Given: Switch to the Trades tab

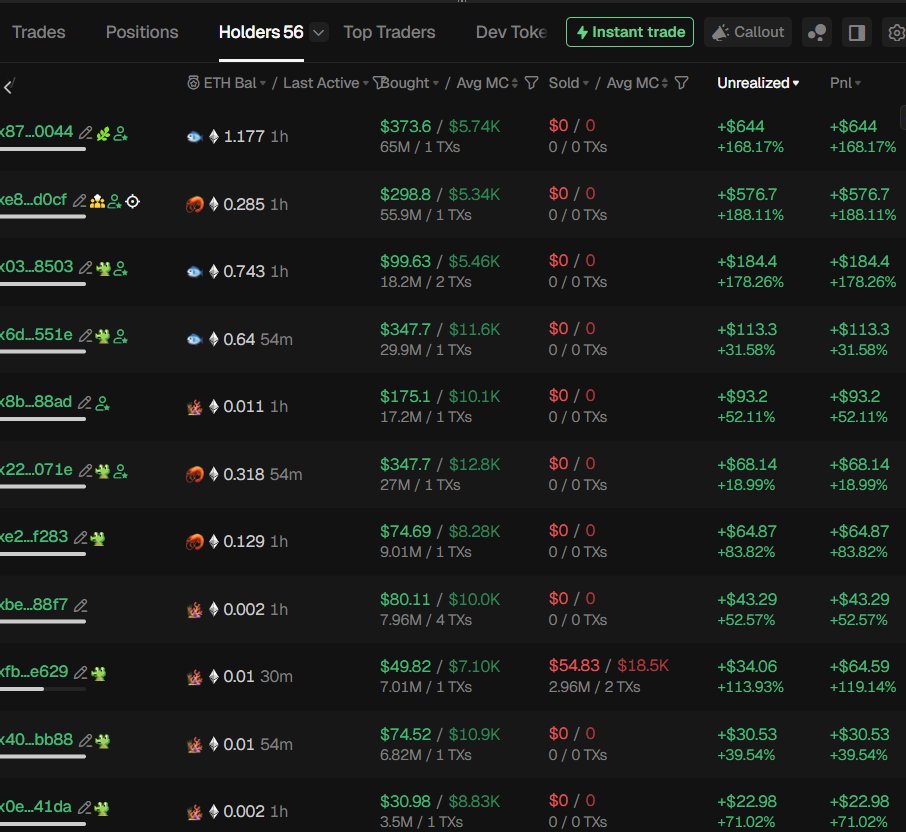Looking at the screenshot, I should click(x=39, y=32).
